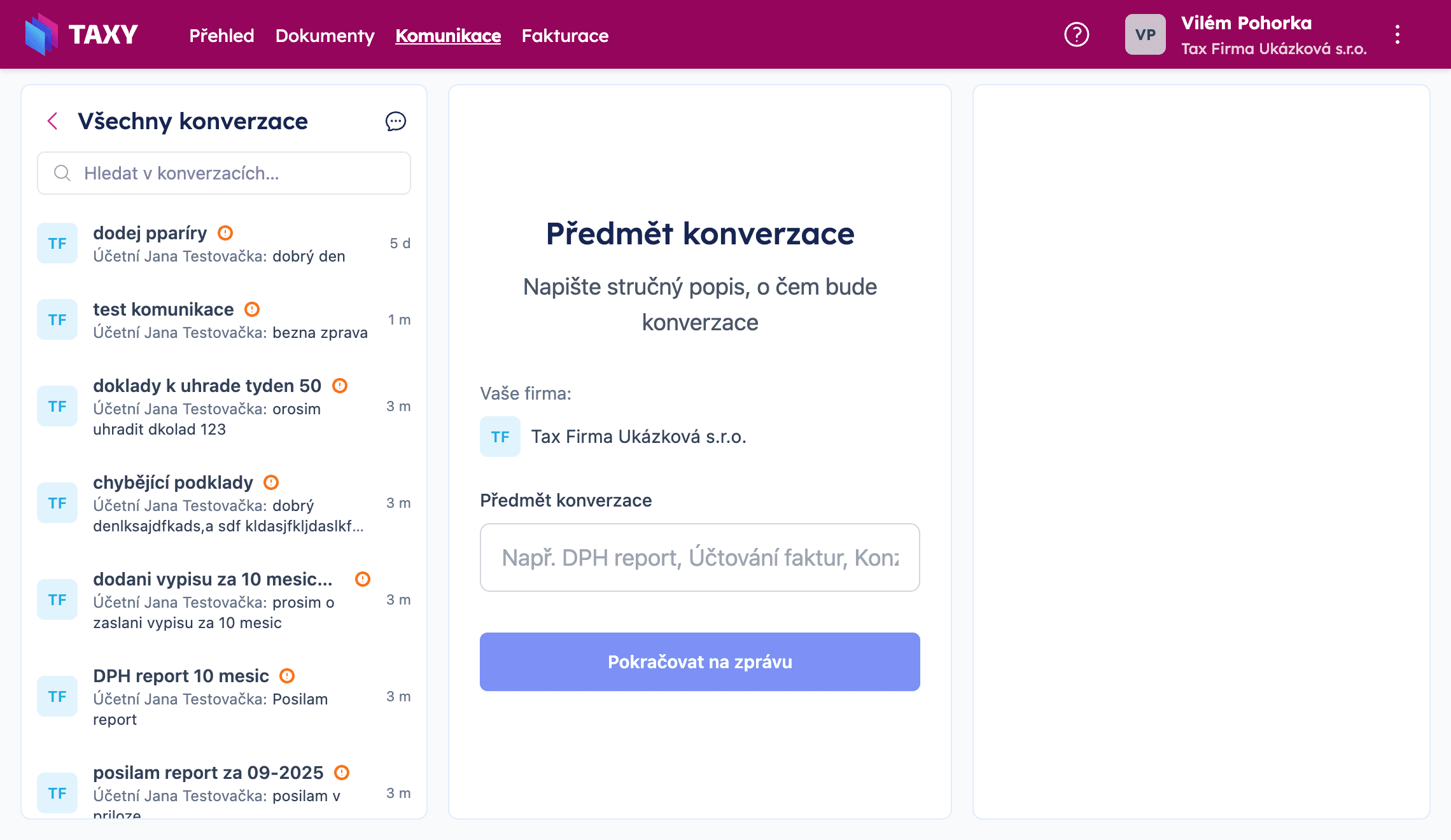Viewport: 1451px width, 840px height.
Task: Open the three-dot overflow menu
Action: click(x=1398, y=34)
